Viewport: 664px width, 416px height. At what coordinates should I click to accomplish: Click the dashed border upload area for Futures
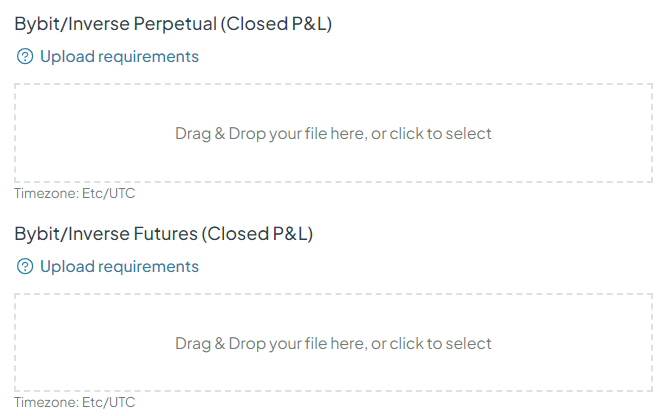[x=333, y=343]
